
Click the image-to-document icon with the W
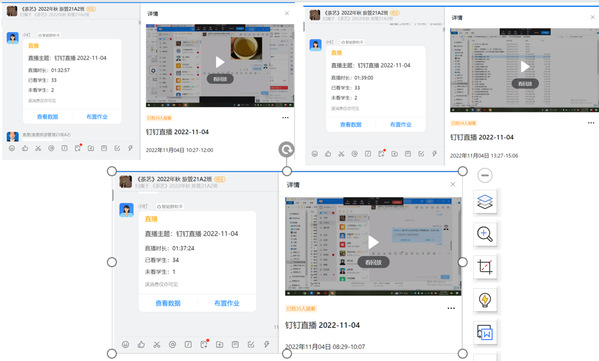pos(485,332)
